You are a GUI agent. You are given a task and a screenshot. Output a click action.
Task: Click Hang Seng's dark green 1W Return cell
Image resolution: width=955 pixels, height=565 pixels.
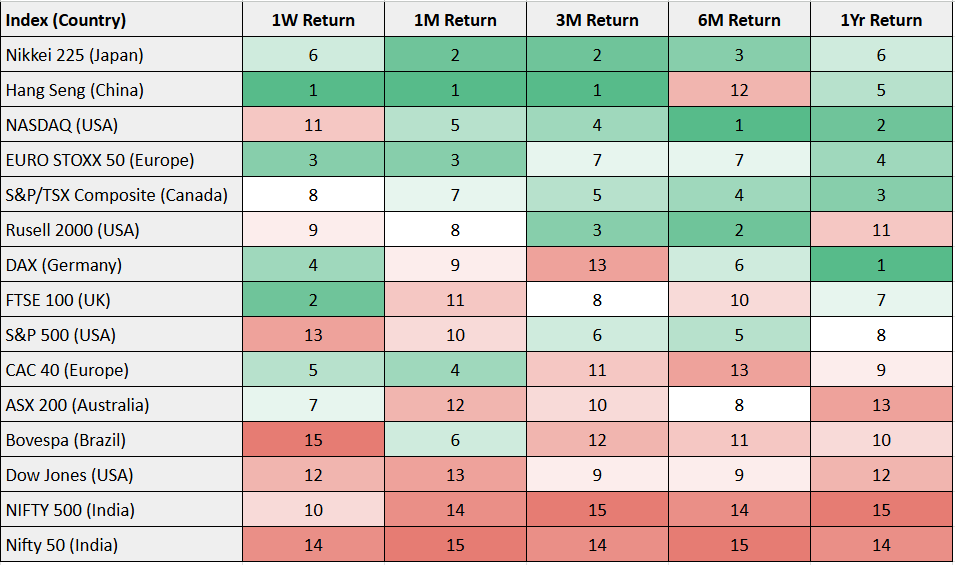pyautogui.click(x=313, y=90)
